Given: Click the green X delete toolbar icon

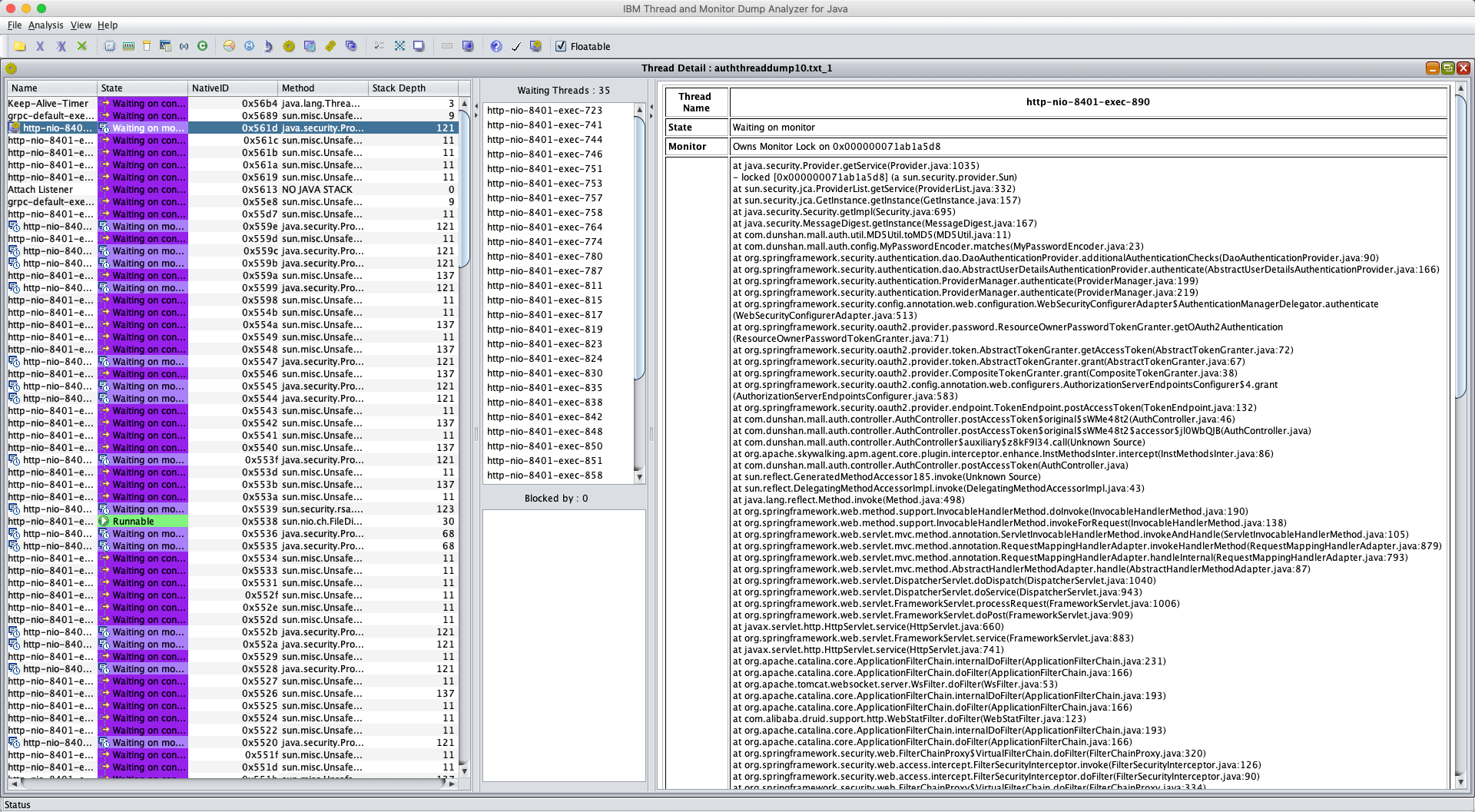Looking at the screenshot, I should (x=82, y=46).
